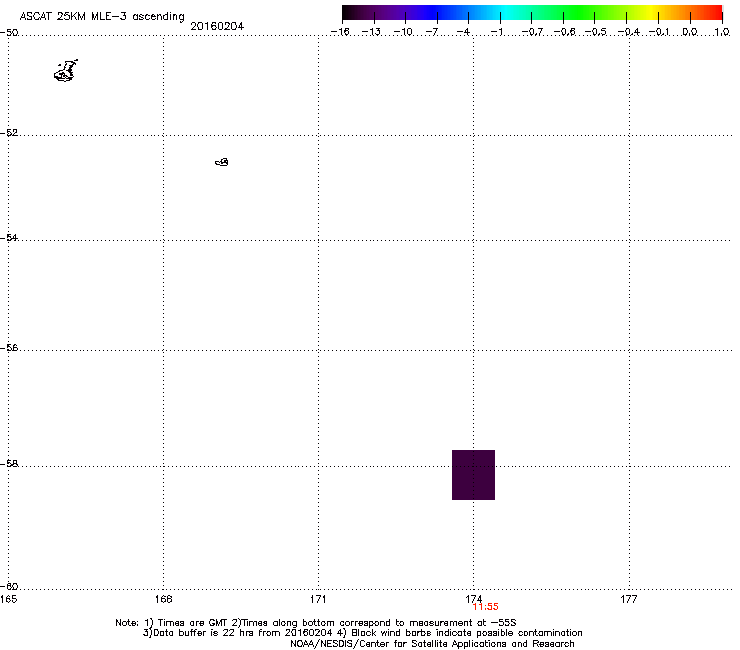Viewport: 740px width, 650px height.
Task: Click the color bar label '-7'
Action: [x=432, y=32]
